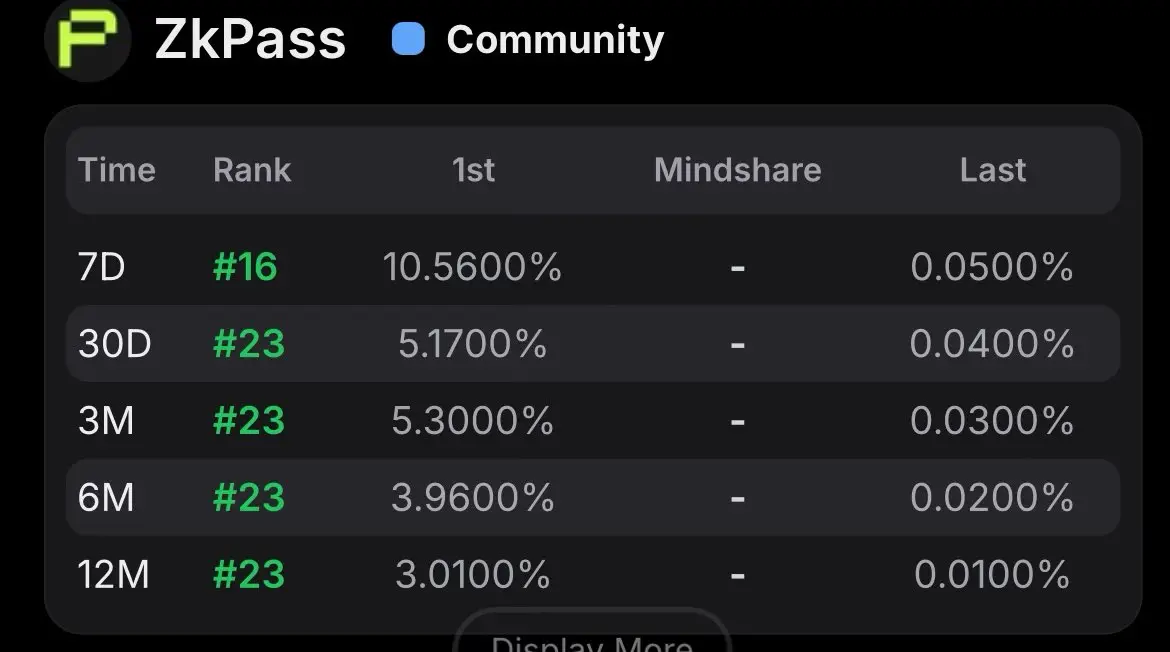The width and height of the screenshot is (1170, 652).
Task: Click the blue Community color square
Action: [408, 40]
